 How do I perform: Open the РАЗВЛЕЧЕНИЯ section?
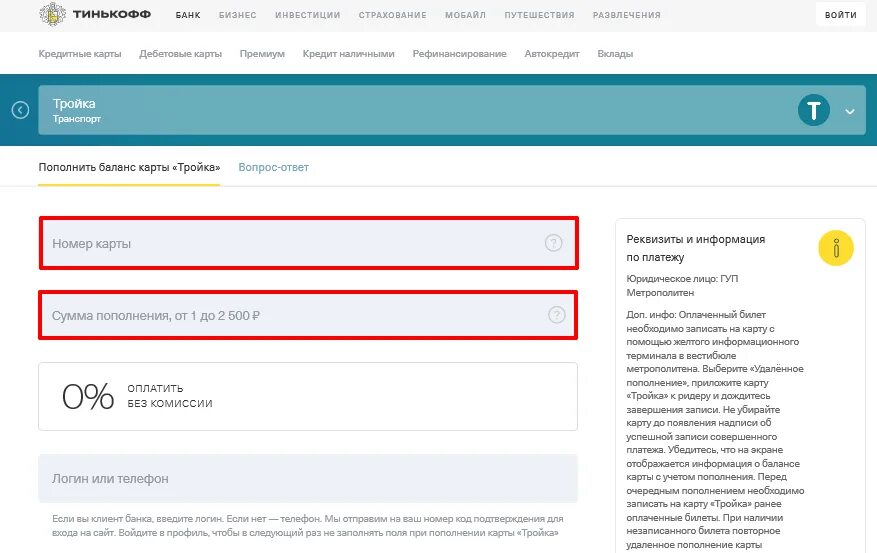click(626, 15)
